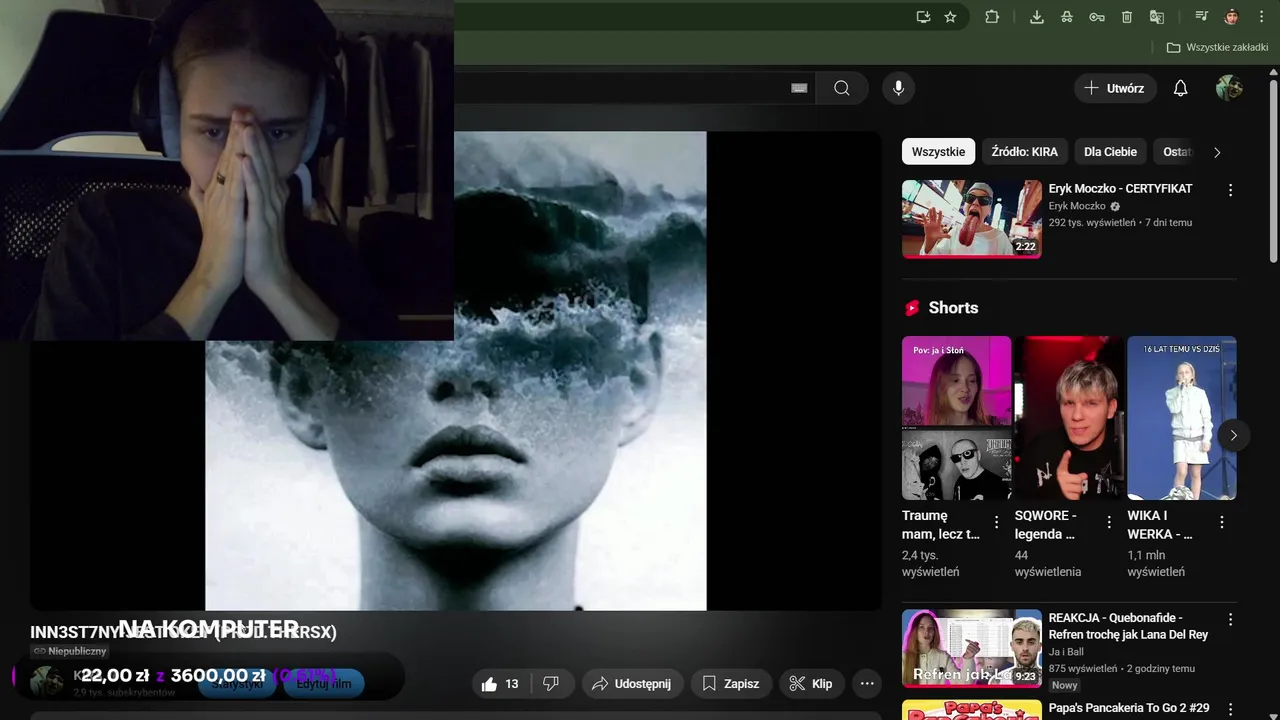This screenshot has height=720, width=1280.
Task: Open options for the WIKA I WERKA short
Action: coord(1222,522)
